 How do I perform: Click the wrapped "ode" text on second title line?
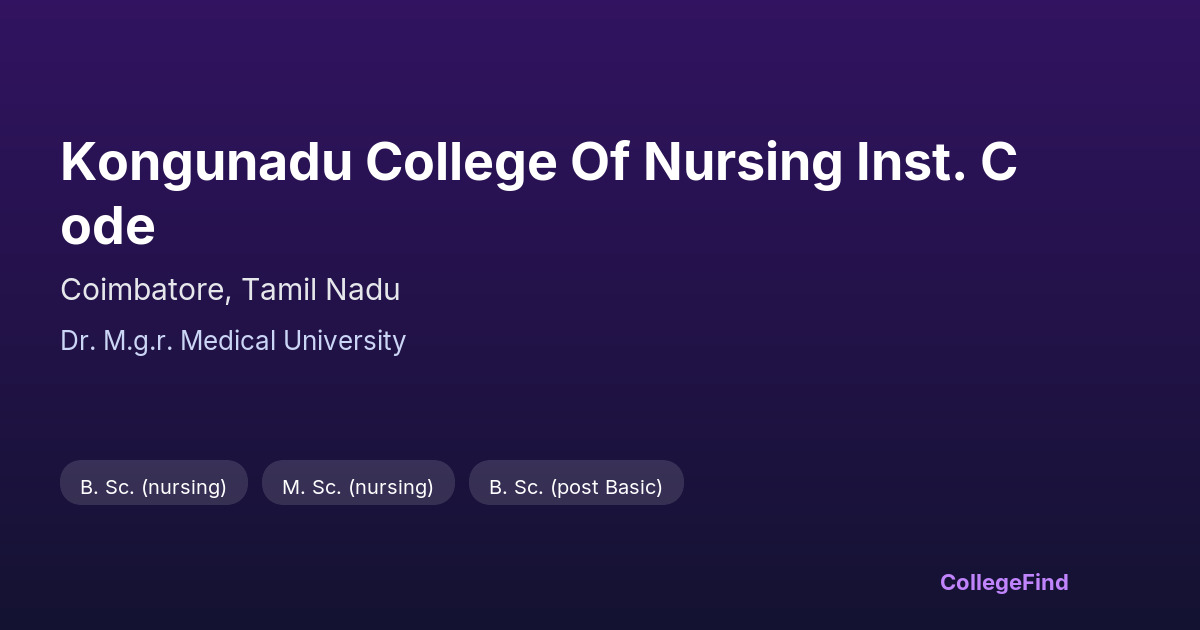click(108, 227)
